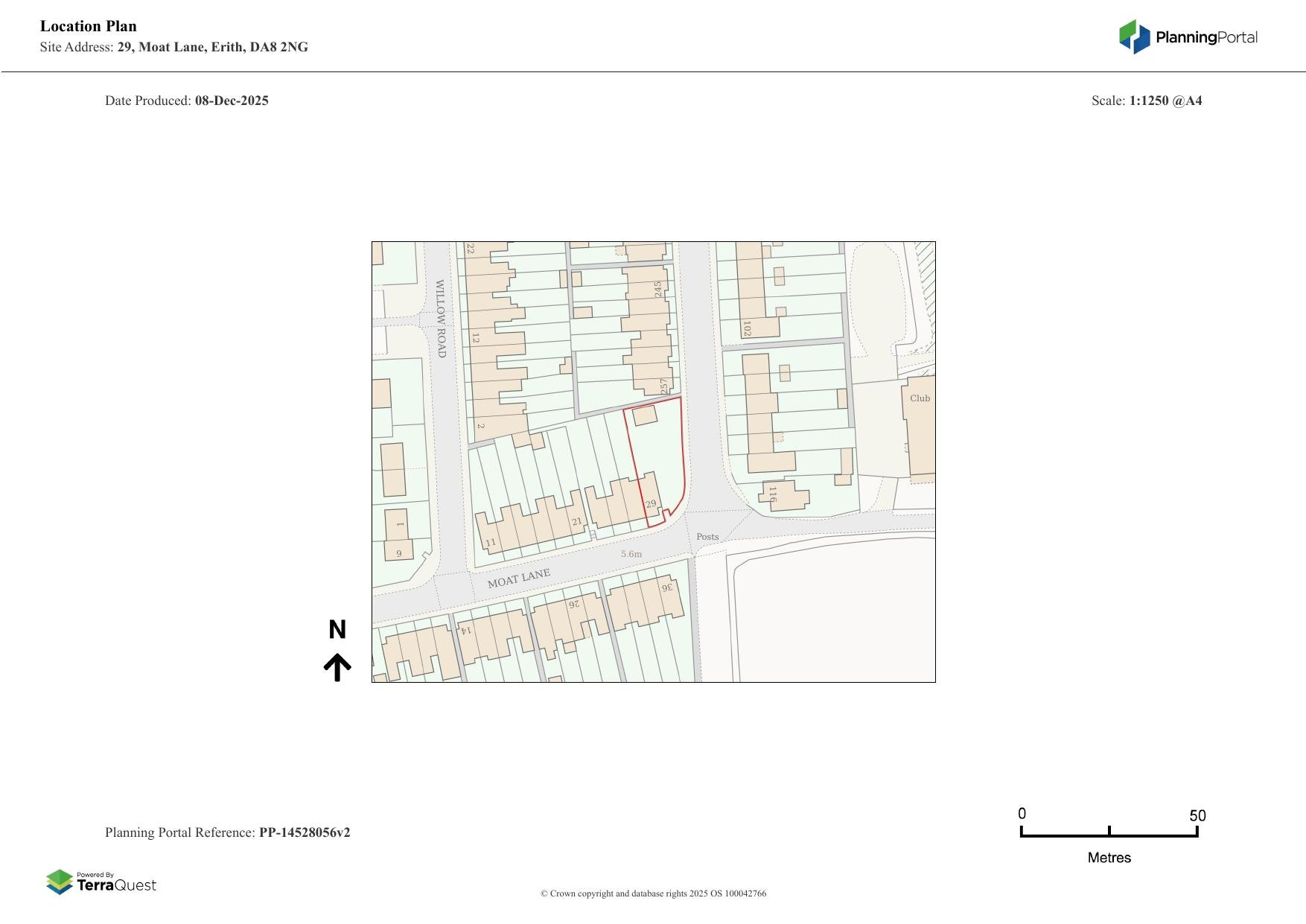This screenshot has width=1306, height=924.
Task: Click the bold N compass letter
Action: click(337, 630)
